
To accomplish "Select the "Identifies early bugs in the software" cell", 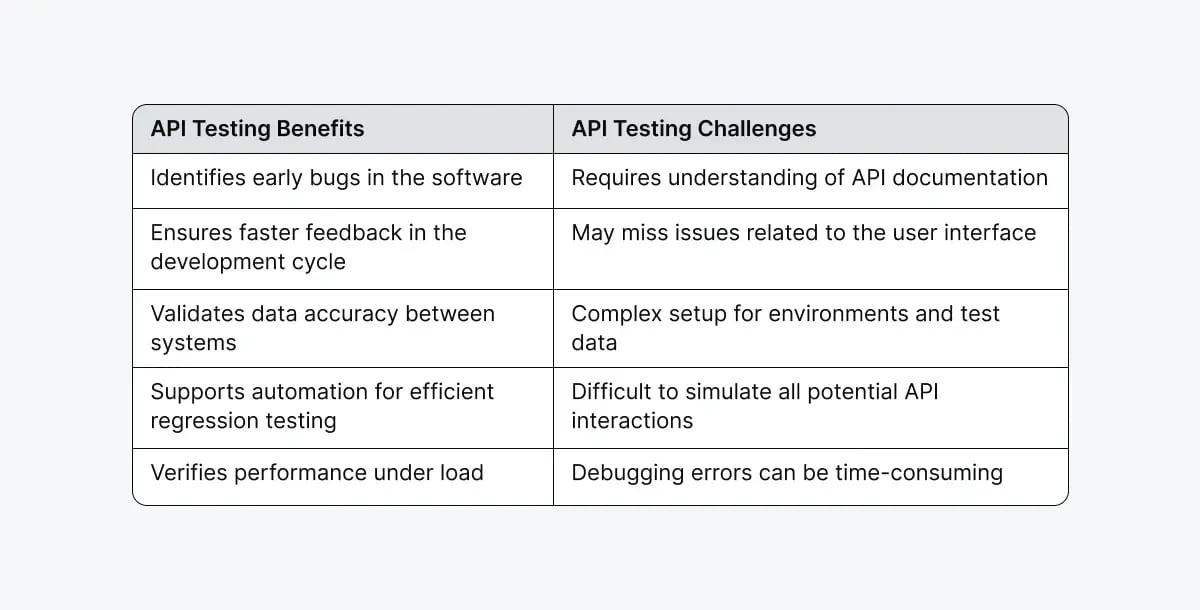I will (336, 178).
